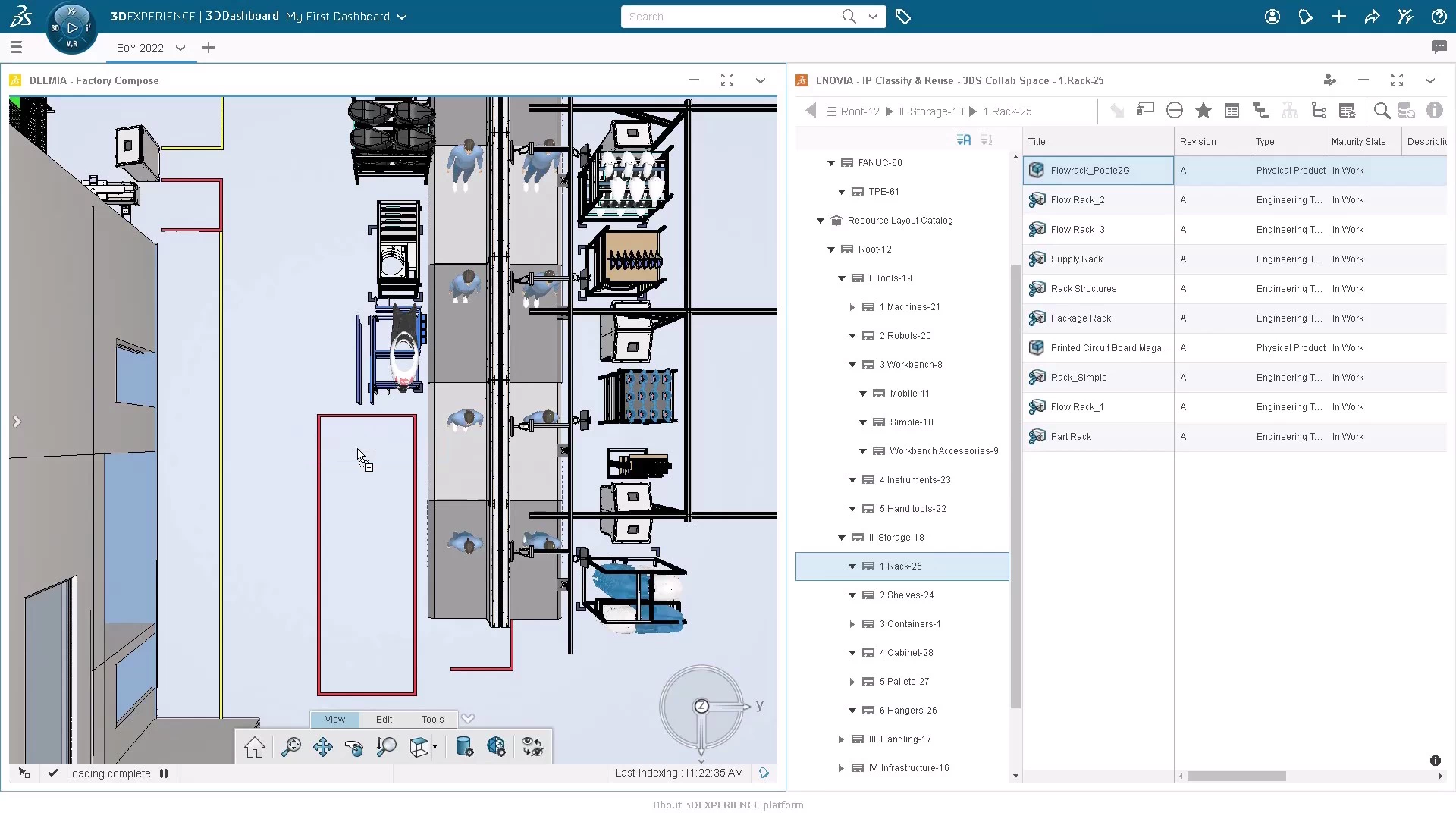Select the Home view icon in Factory Compose

[255, 747]
